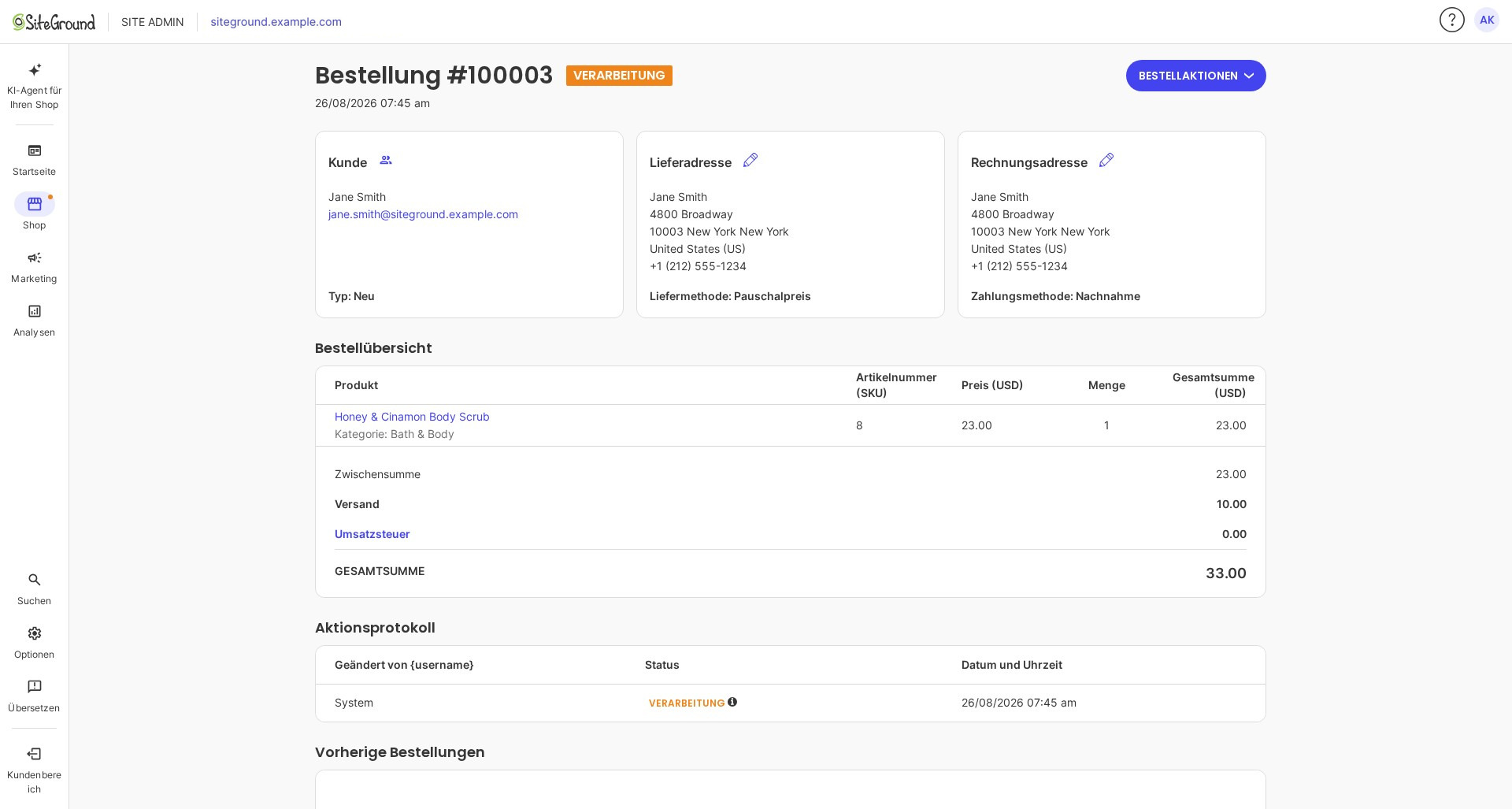Image resolution: width=1512 pixels, height=809 pixels.
Task: Click the Preis (USD) column header
Action: (991, 385)
